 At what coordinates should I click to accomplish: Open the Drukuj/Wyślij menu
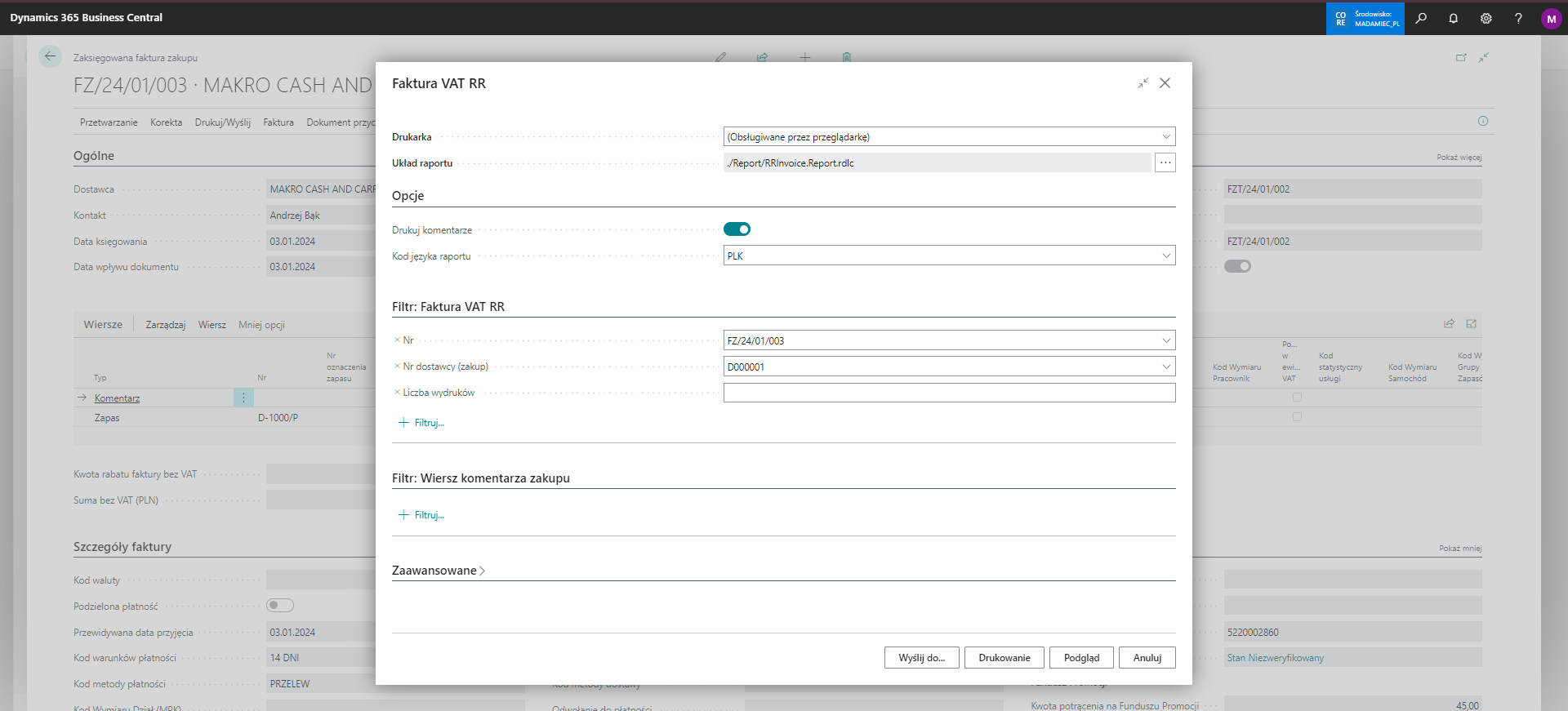(x=223, y=122)
